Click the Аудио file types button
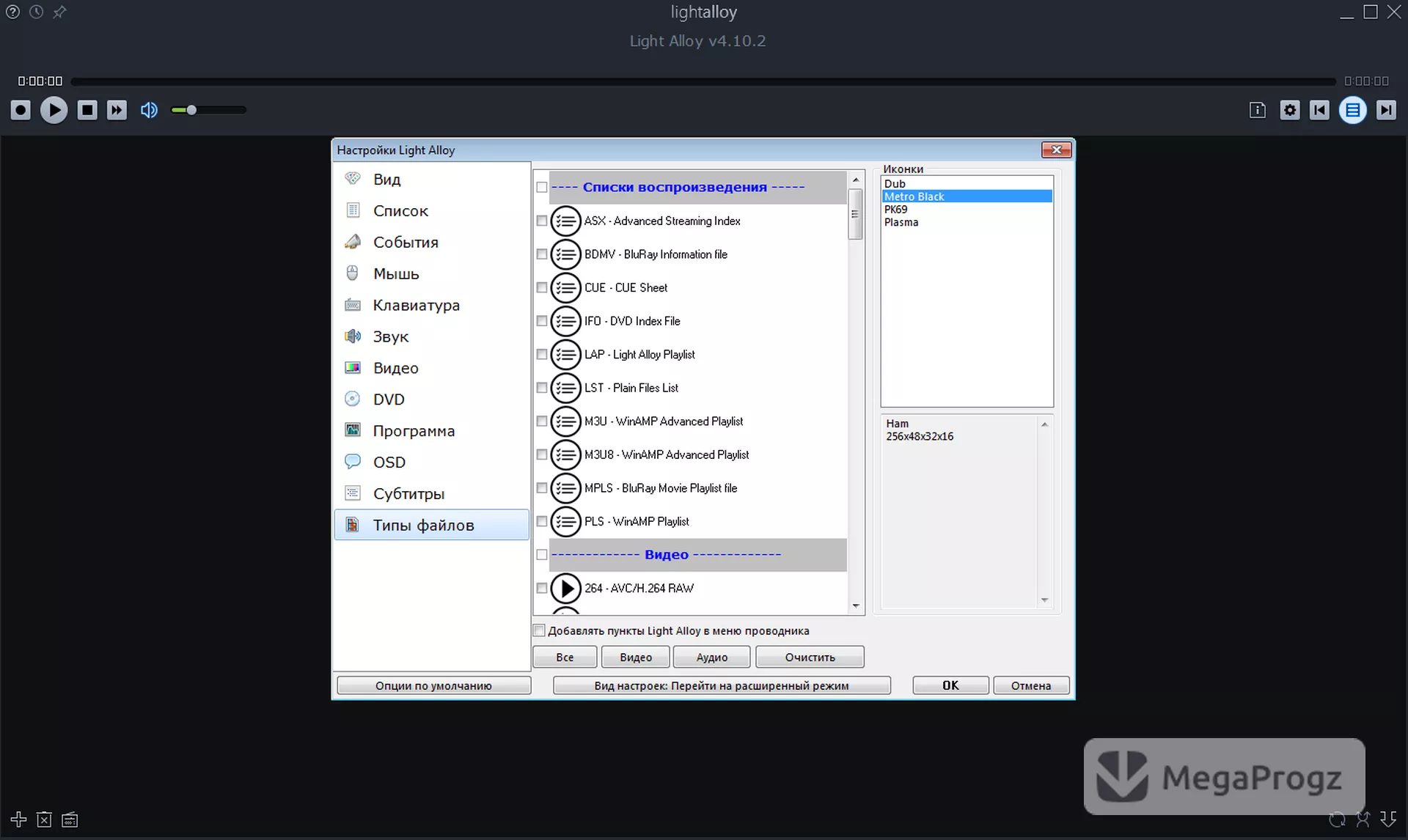This screenshot has width=1408, height=840. pos(711,657)
